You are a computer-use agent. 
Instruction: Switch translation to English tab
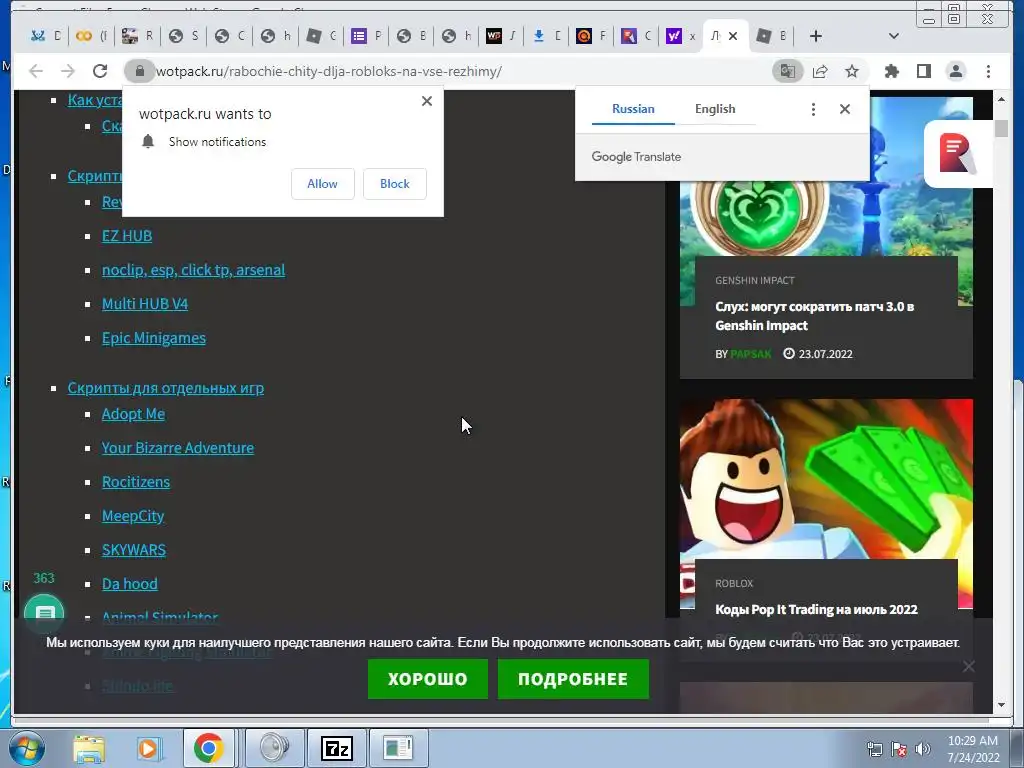(715, 109)
